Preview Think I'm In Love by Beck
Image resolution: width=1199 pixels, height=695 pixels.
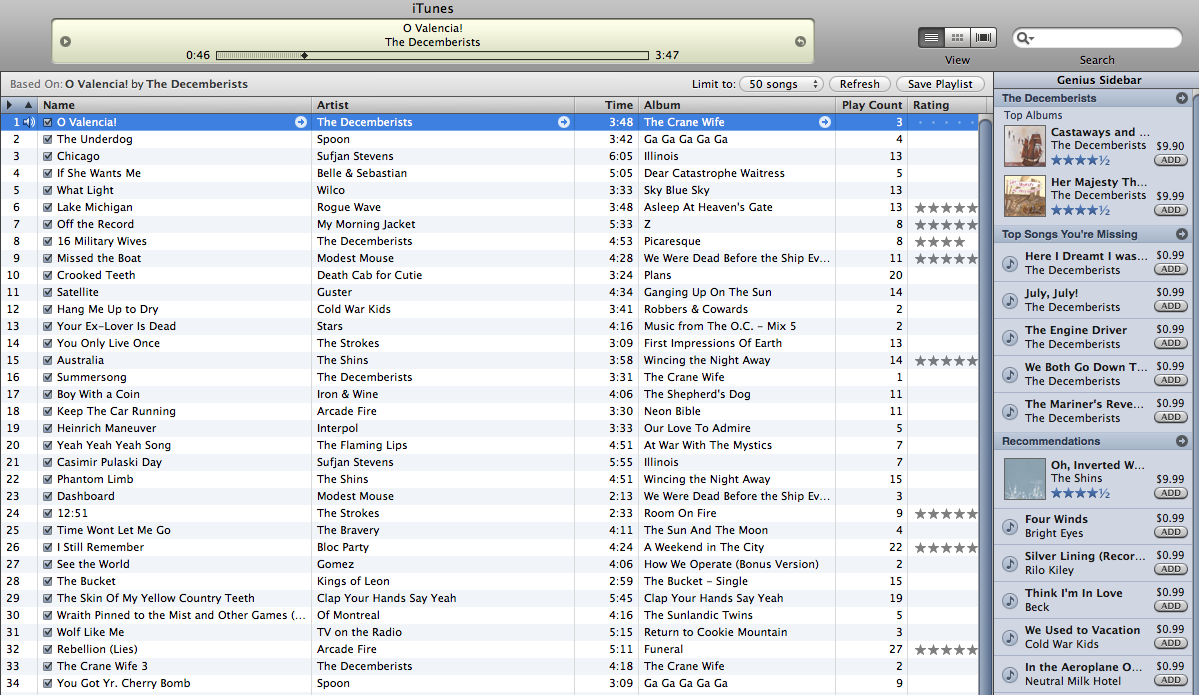coord(1010,600)
